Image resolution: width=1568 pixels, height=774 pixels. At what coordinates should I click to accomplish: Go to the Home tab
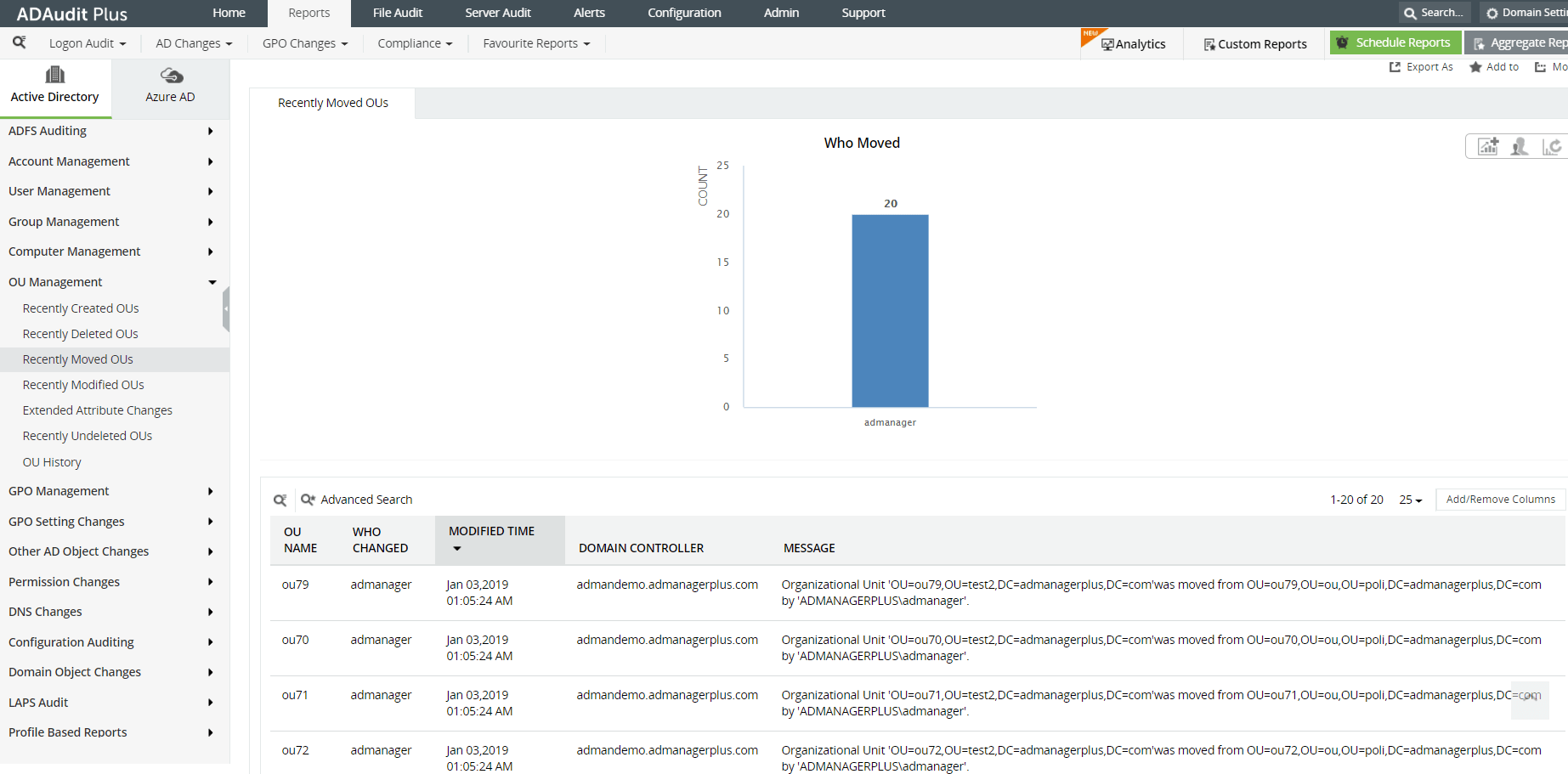coord(229,13)
